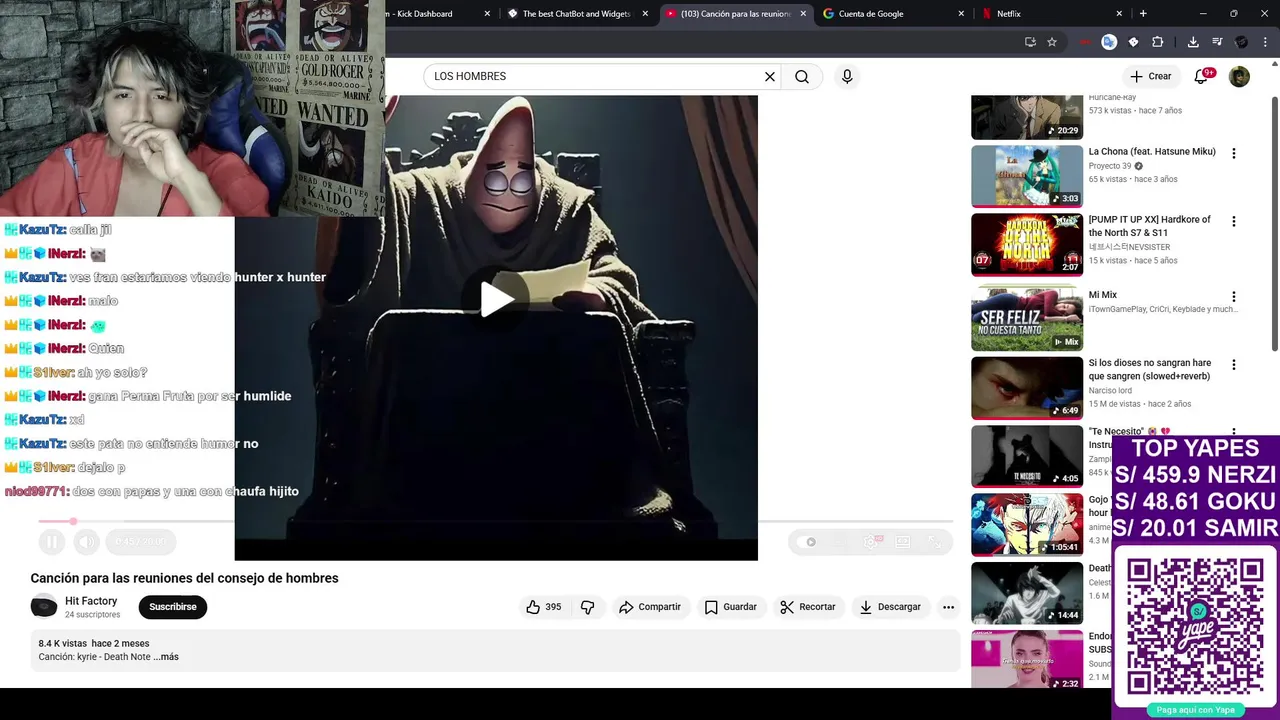Viewport: 1280px width, 720px height.
Task: Switch to the Kick Dashboard tab
Action: click(x=436, y=14)
